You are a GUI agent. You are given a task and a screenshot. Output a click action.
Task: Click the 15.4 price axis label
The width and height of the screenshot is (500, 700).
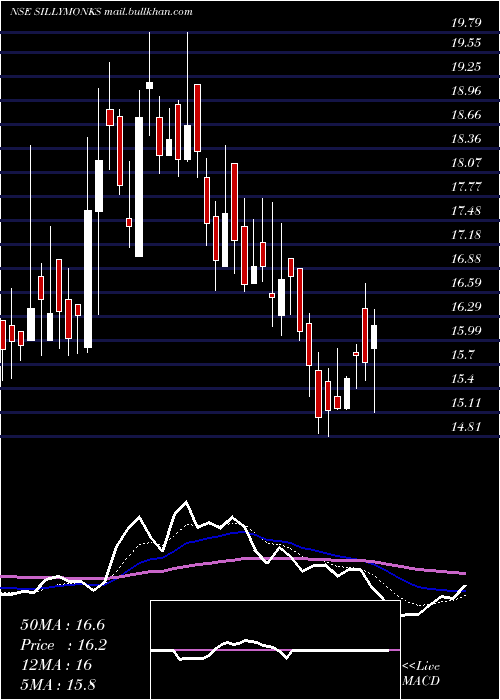tap(462, 379)
